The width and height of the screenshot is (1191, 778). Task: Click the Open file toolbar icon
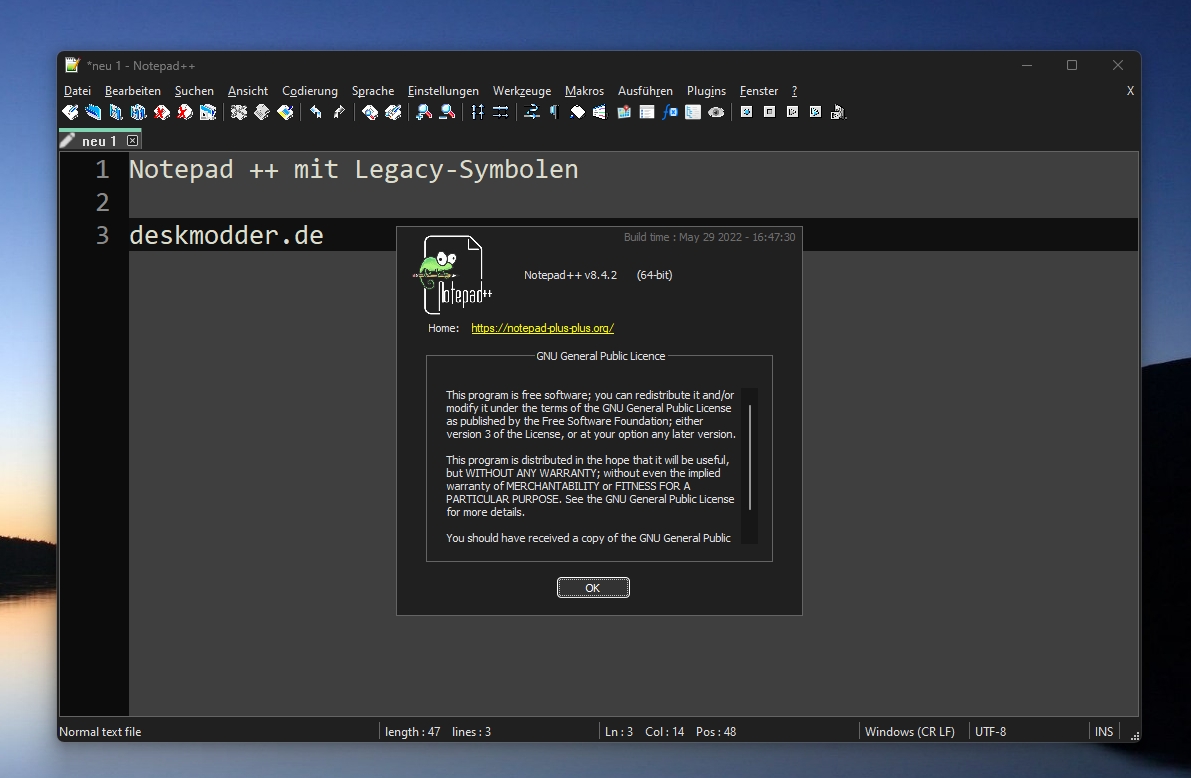coord(93,112)
